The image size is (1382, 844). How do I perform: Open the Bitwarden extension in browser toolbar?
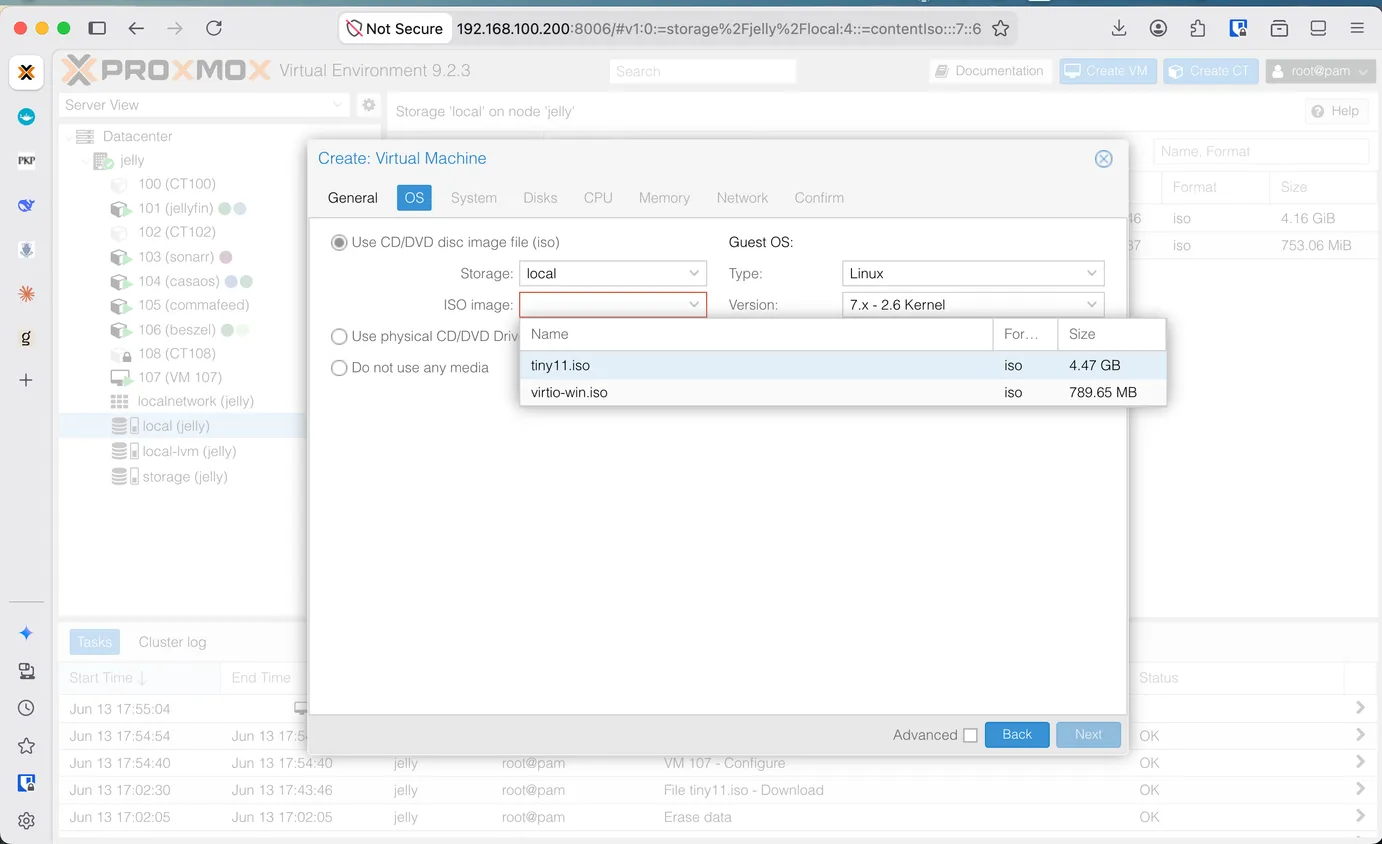point(1238,29)
